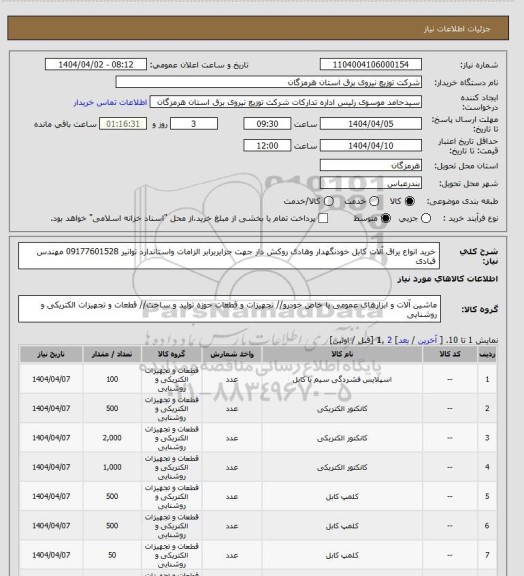Click the date 1404/04/07 in row 1
The width and height of the screenshot is (524, 576).
51,379
